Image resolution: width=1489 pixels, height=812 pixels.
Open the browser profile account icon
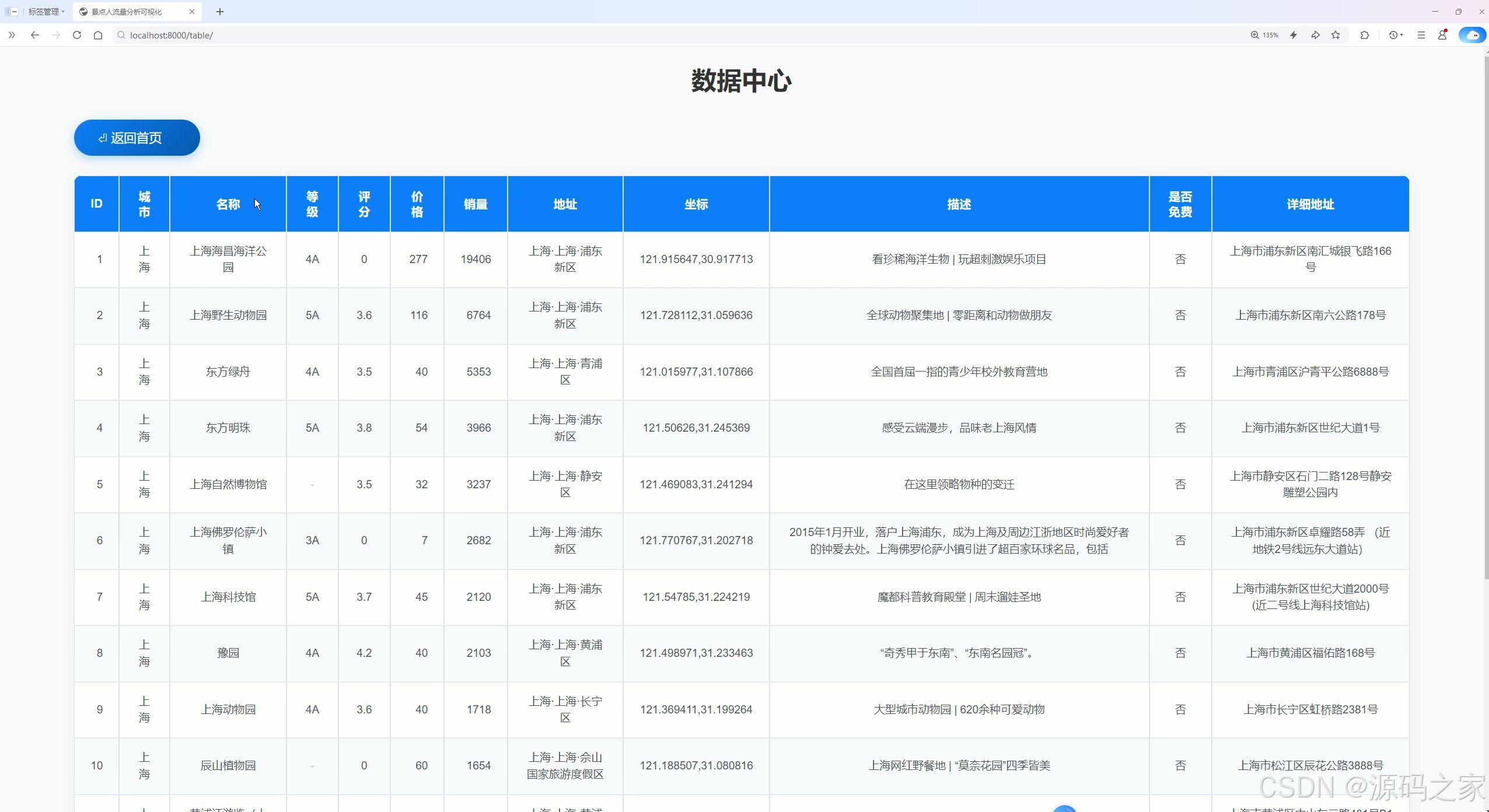click(x=1442, y=35)
